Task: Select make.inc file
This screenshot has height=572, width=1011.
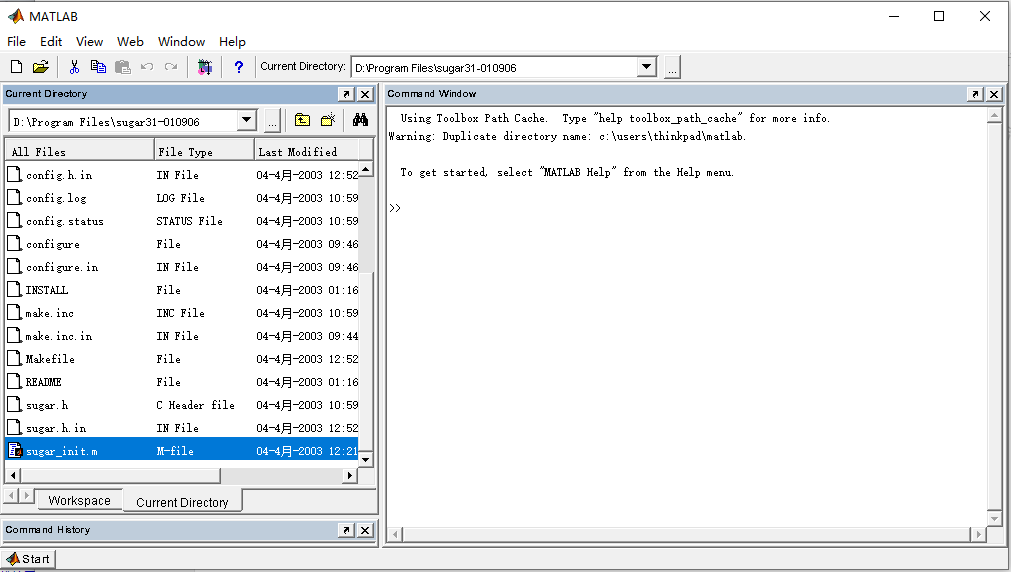Action: coord(182,313)
